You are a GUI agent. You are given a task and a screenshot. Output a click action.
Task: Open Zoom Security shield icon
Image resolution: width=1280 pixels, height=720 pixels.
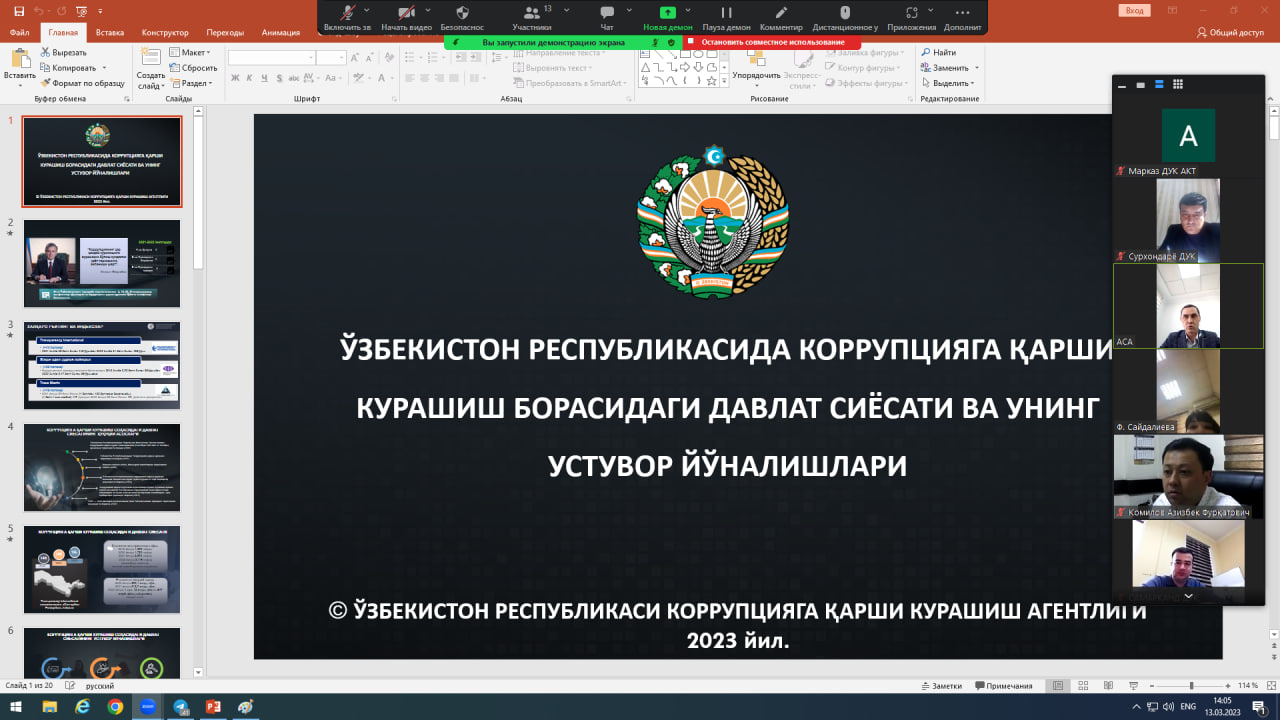click(x=461, y=13)
